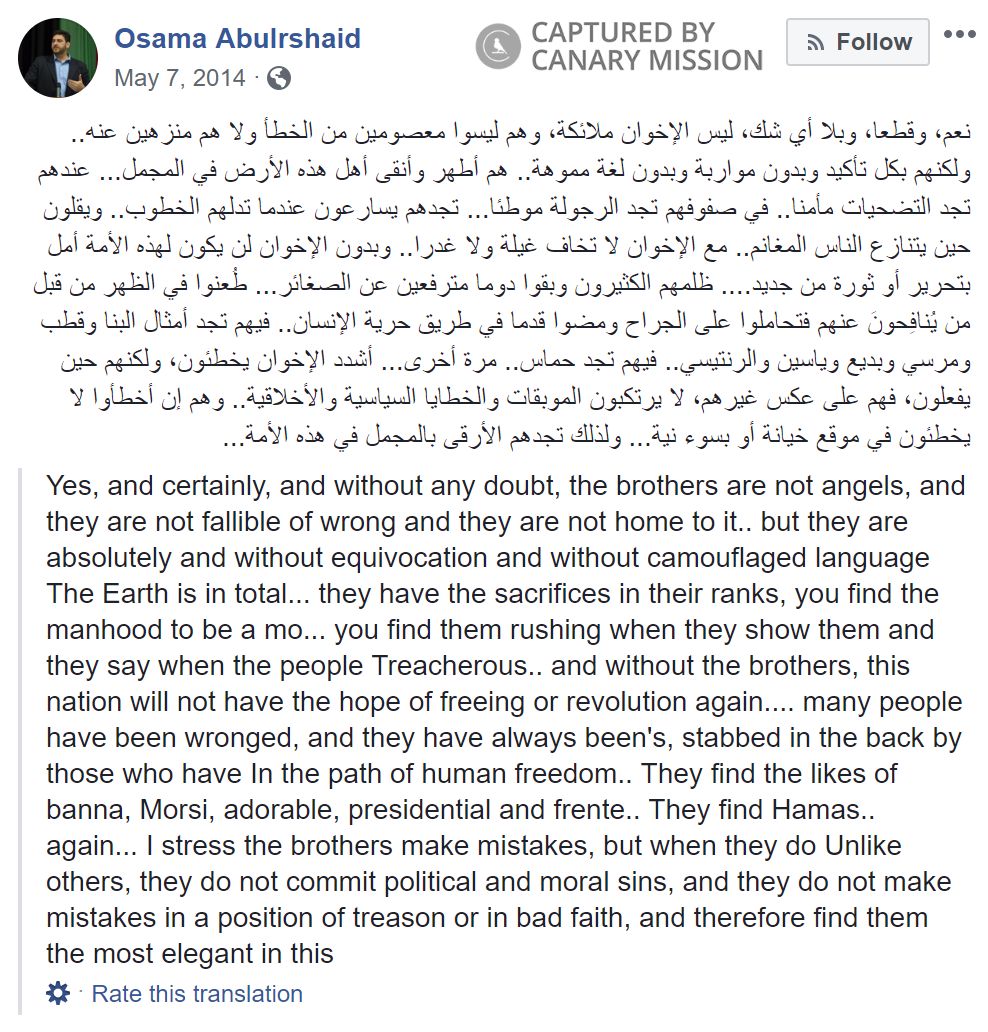Click the May 7, 2014 post timestamp
Screen dimensions: 988x1032
click(x=179, y=78)
